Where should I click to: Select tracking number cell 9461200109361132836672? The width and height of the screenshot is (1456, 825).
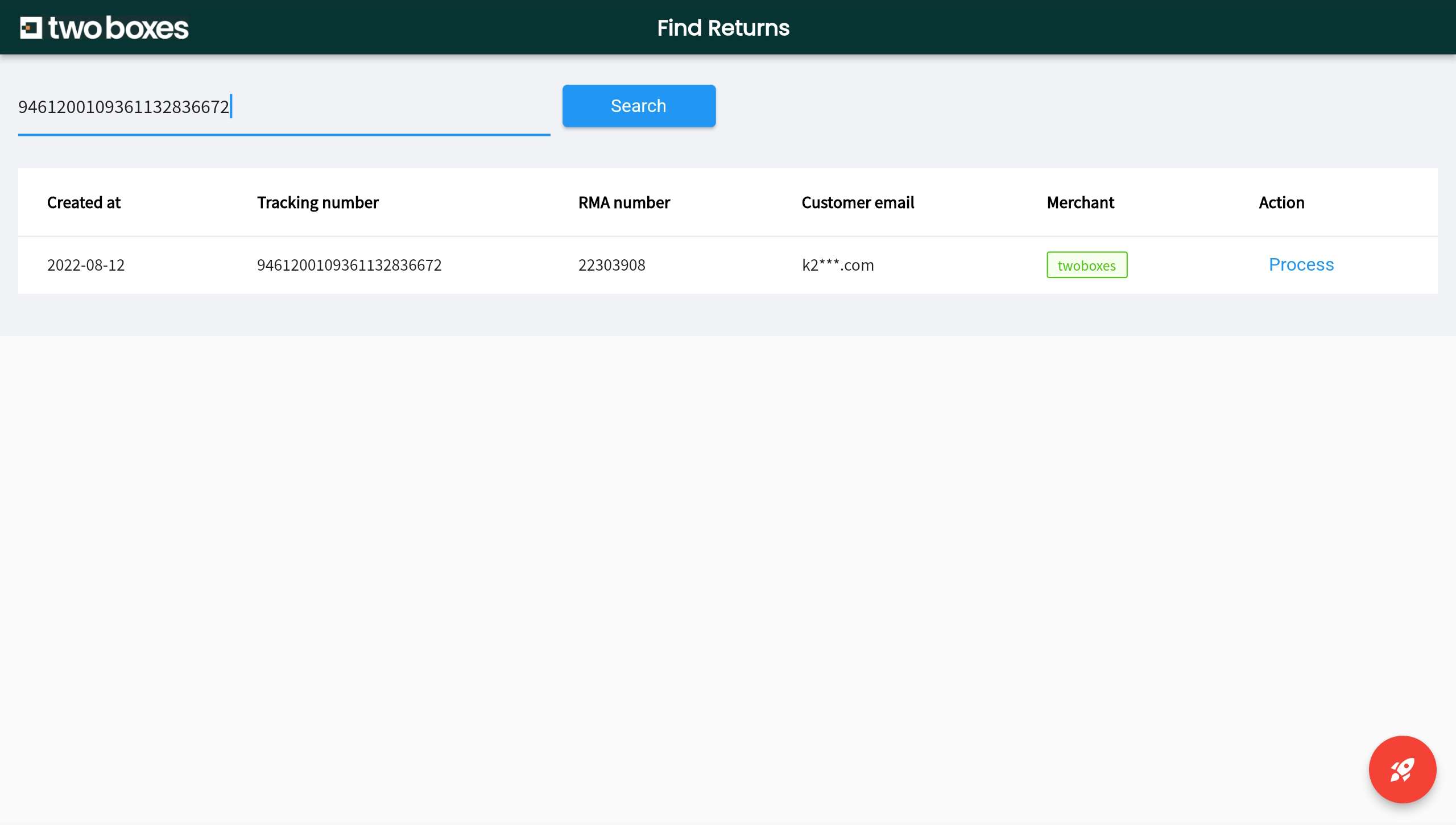[x=349, y=265]
